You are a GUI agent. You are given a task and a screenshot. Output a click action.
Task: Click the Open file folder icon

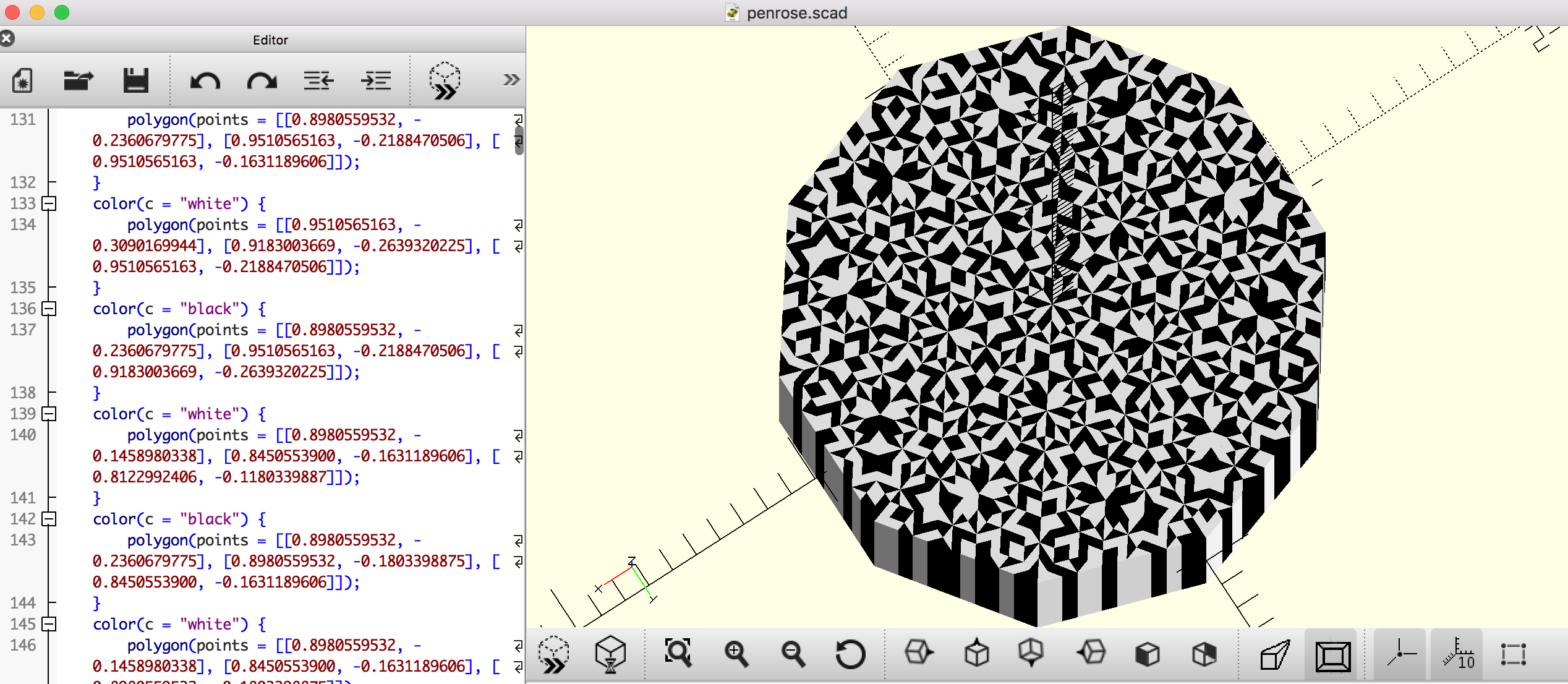tap(79, 80)
